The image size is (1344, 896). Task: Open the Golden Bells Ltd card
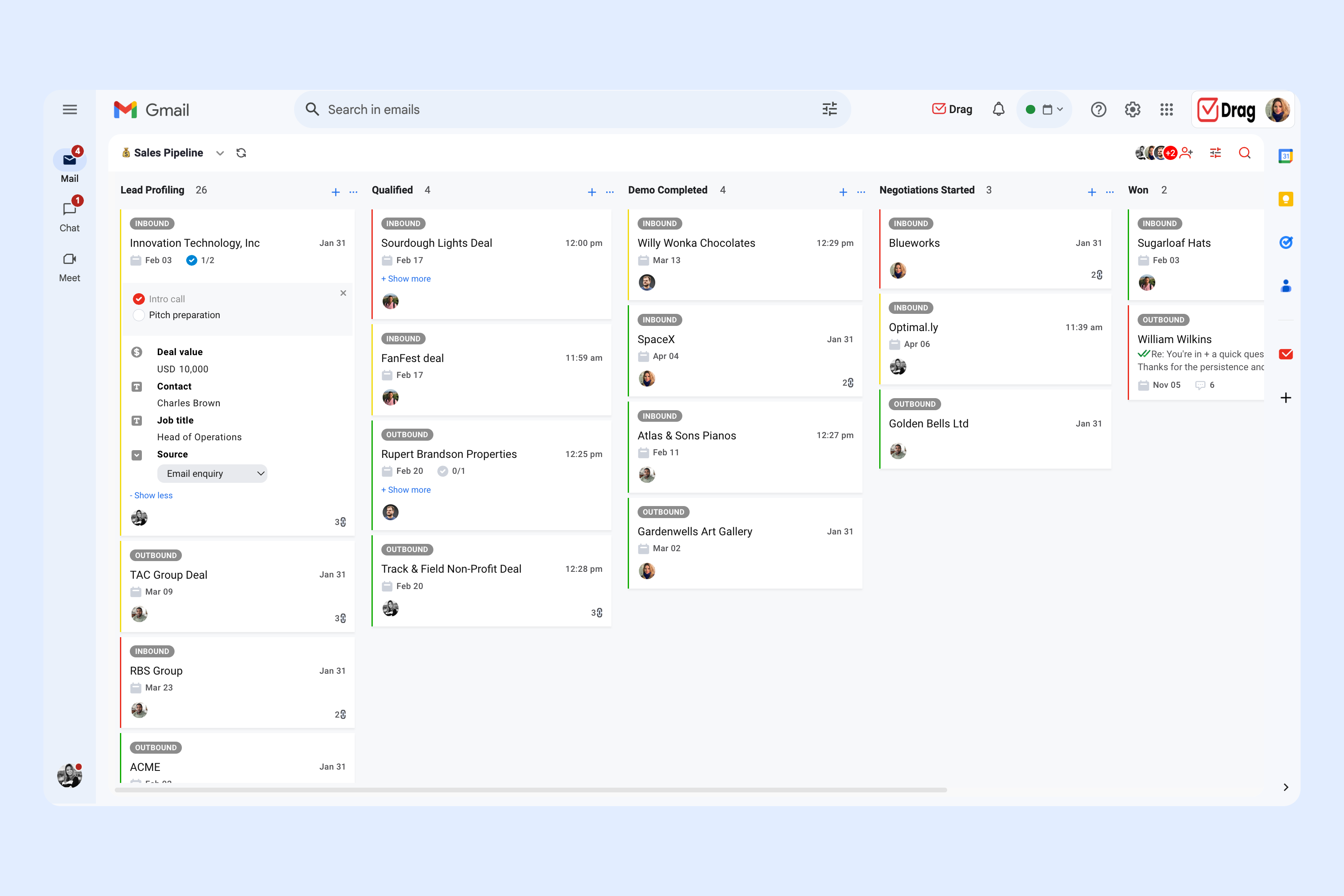(x=995, y=429)
